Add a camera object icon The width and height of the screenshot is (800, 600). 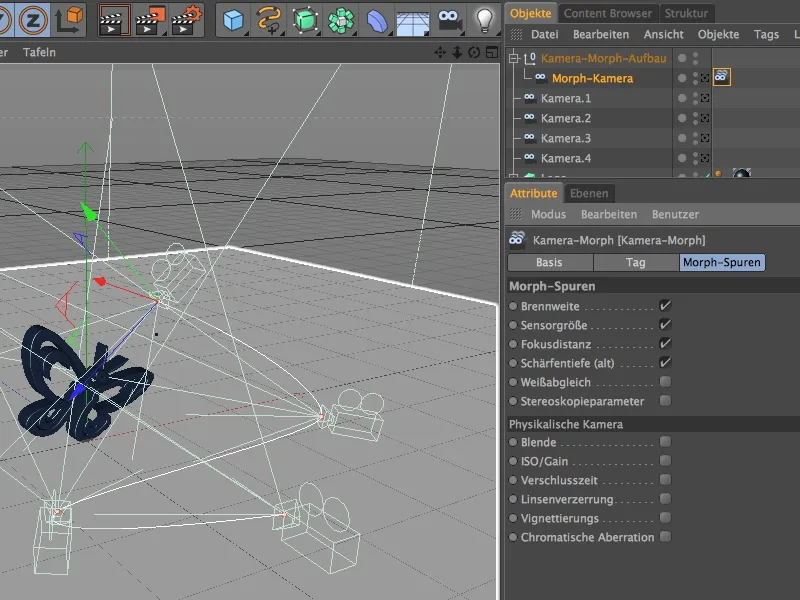pyautogui.click(x=449, y=20)
